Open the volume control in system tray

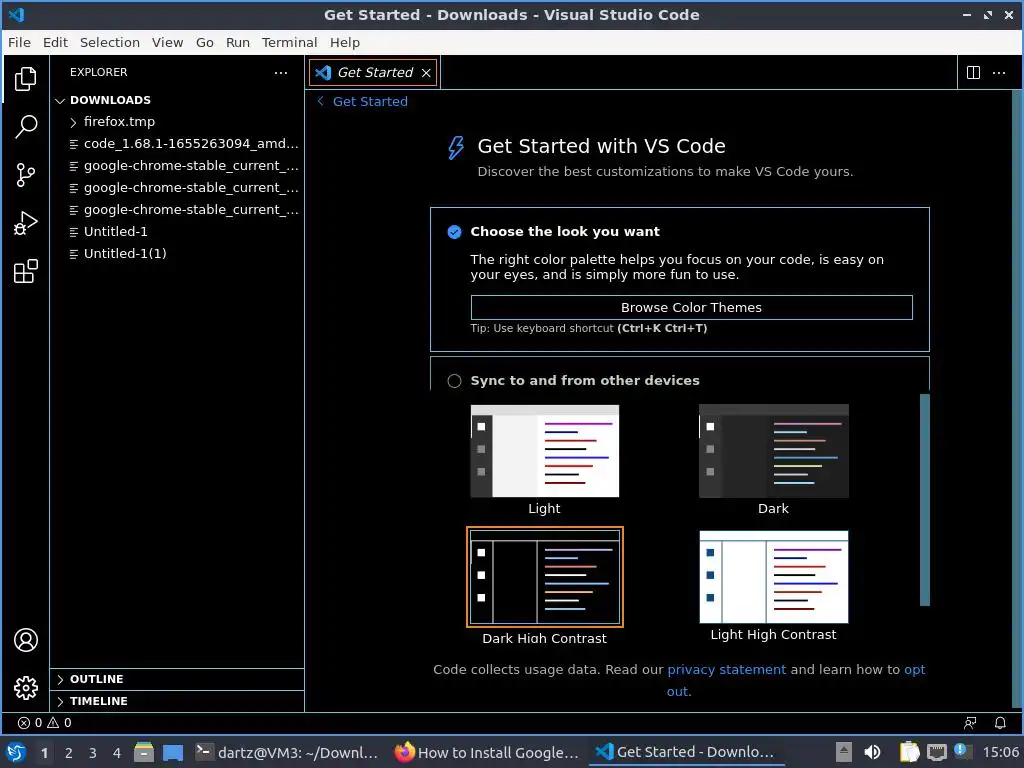(x=872, y=752)
